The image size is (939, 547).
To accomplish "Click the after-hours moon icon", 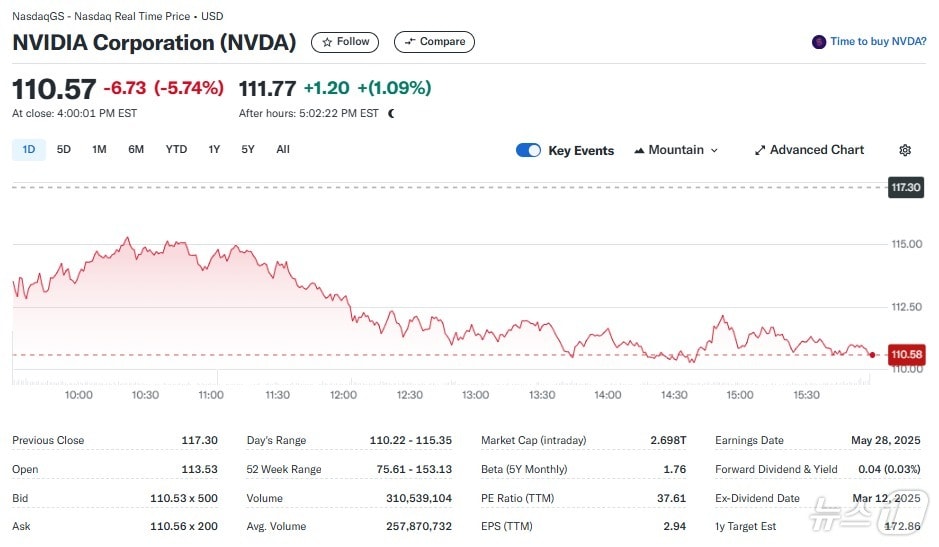I will click(391, 113).
